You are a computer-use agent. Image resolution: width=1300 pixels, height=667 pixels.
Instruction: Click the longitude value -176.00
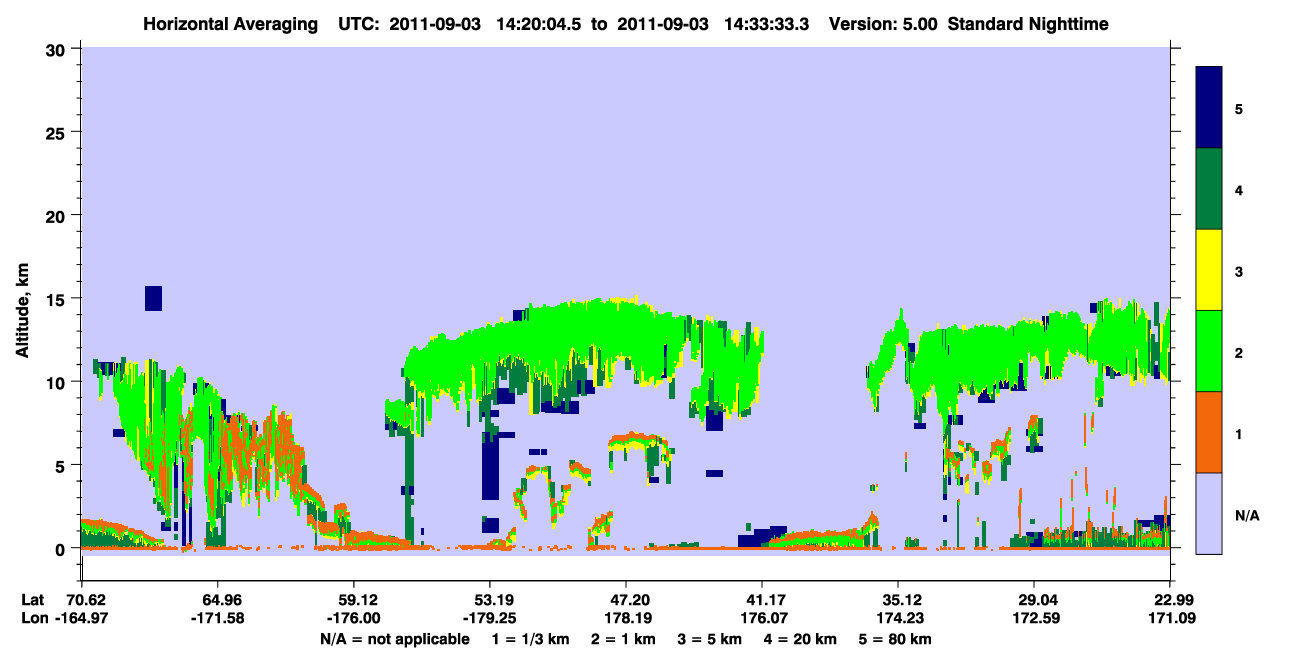coord(353,618)
